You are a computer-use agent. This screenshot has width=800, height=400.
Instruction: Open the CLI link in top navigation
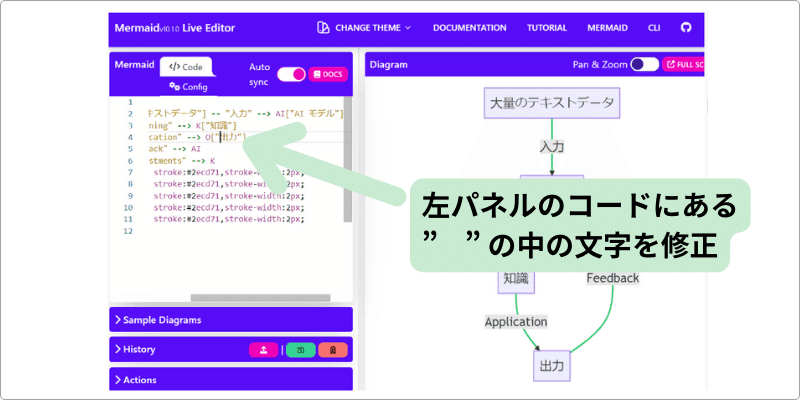click(654, 28)
